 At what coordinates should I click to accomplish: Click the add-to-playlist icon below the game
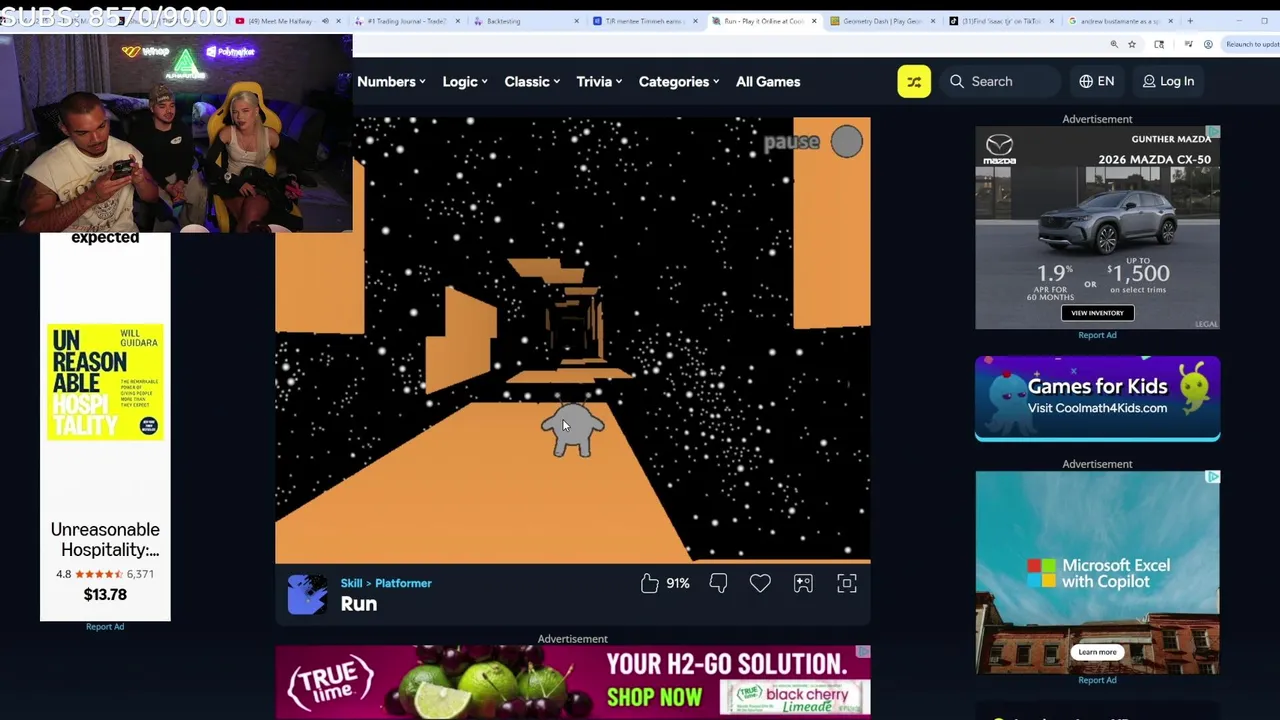803,583
